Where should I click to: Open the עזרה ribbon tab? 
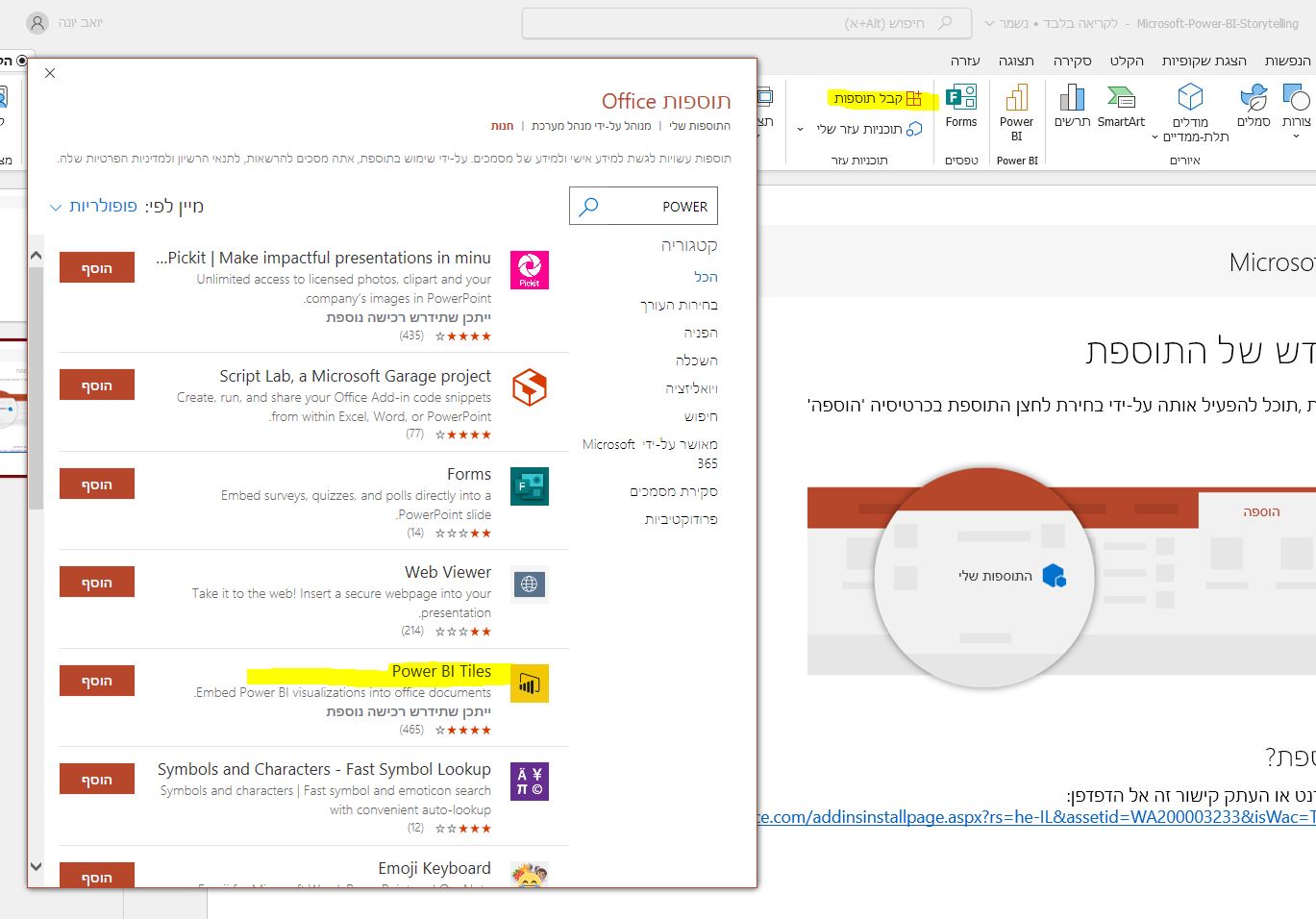coord(965,61)
